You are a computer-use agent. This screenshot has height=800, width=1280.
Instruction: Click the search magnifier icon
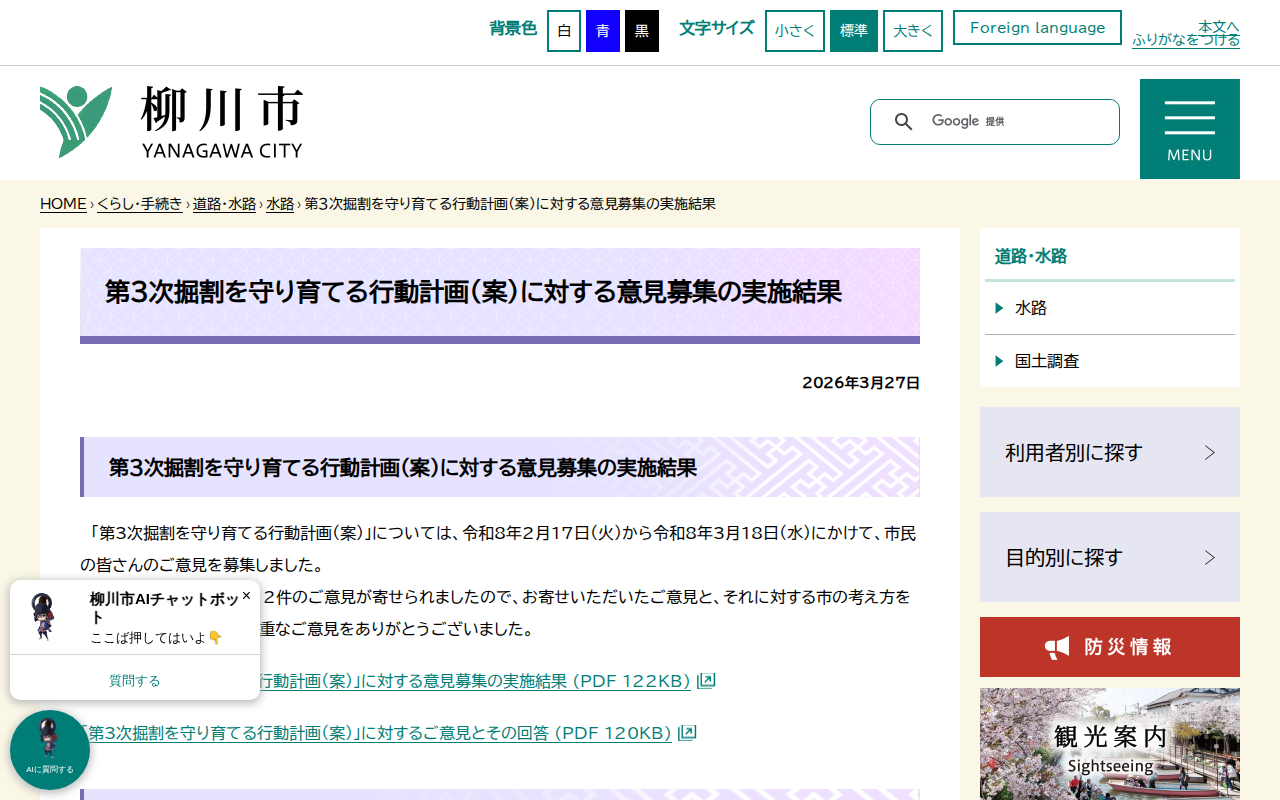click(903, 121)
